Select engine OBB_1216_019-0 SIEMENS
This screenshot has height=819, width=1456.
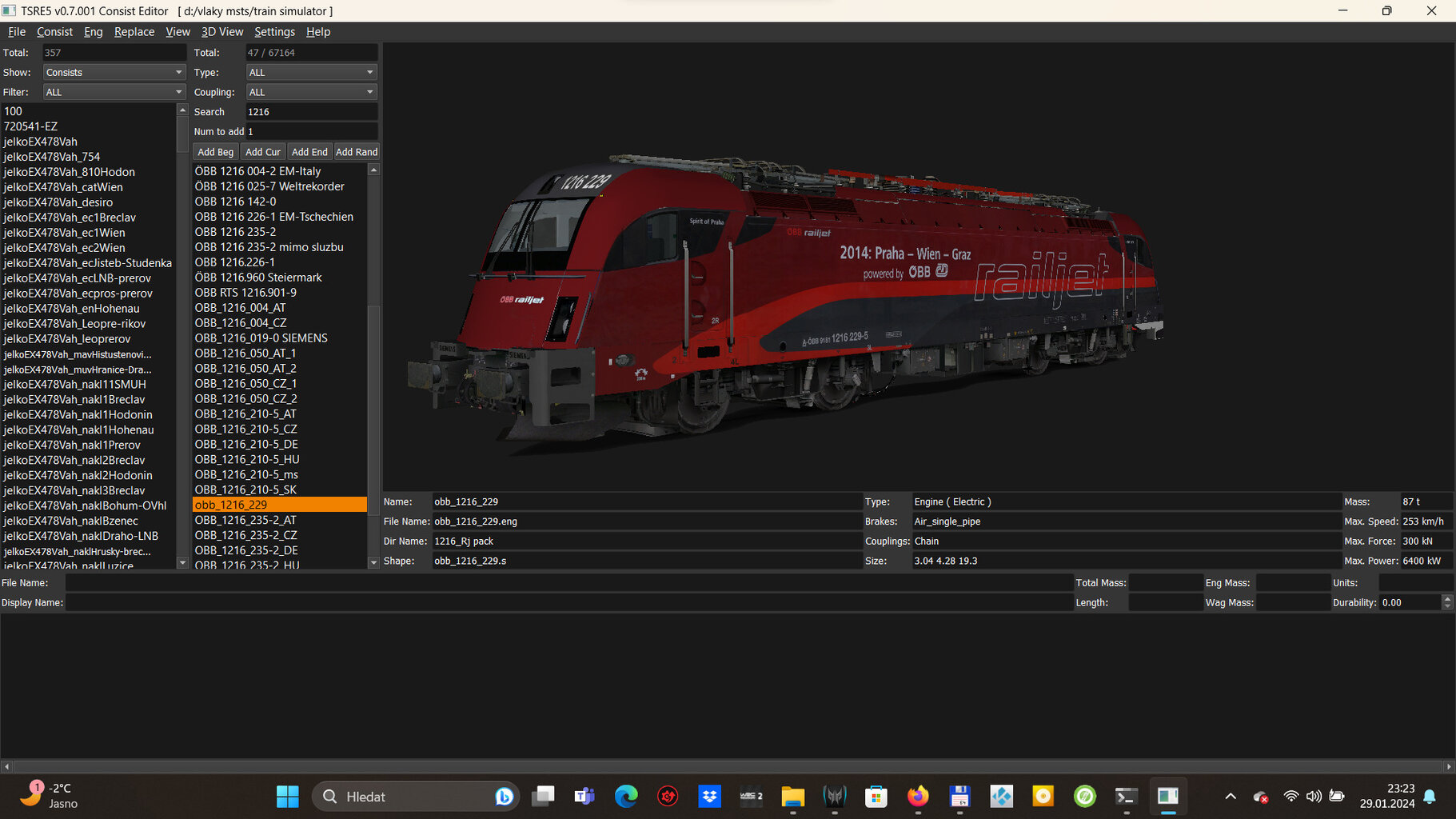click(280, 338)
